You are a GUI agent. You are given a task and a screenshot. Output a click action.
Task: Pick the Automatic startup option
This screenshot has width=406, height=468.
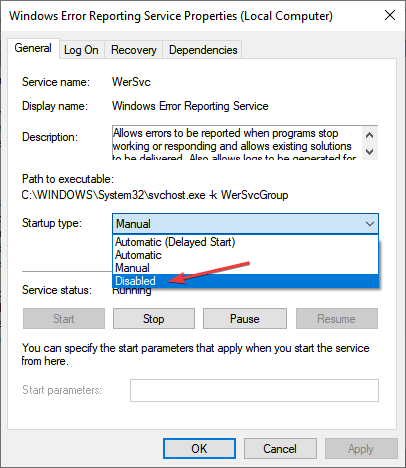point(245,255)
